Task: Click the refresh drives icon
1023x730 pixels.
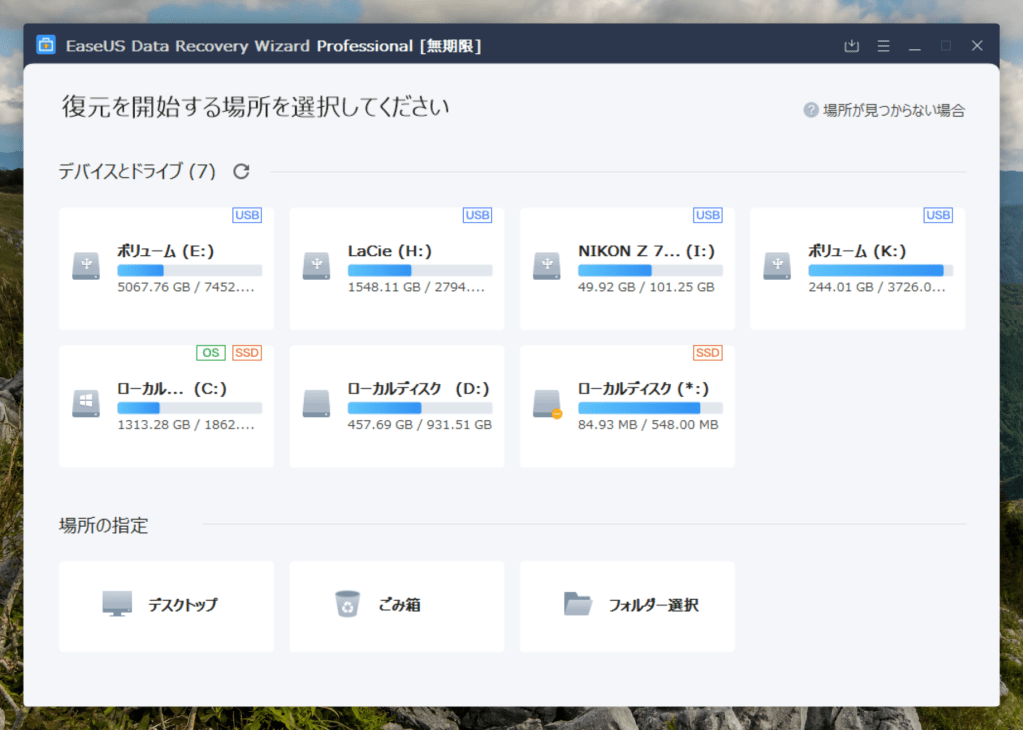Action: (x=241, y=171)
